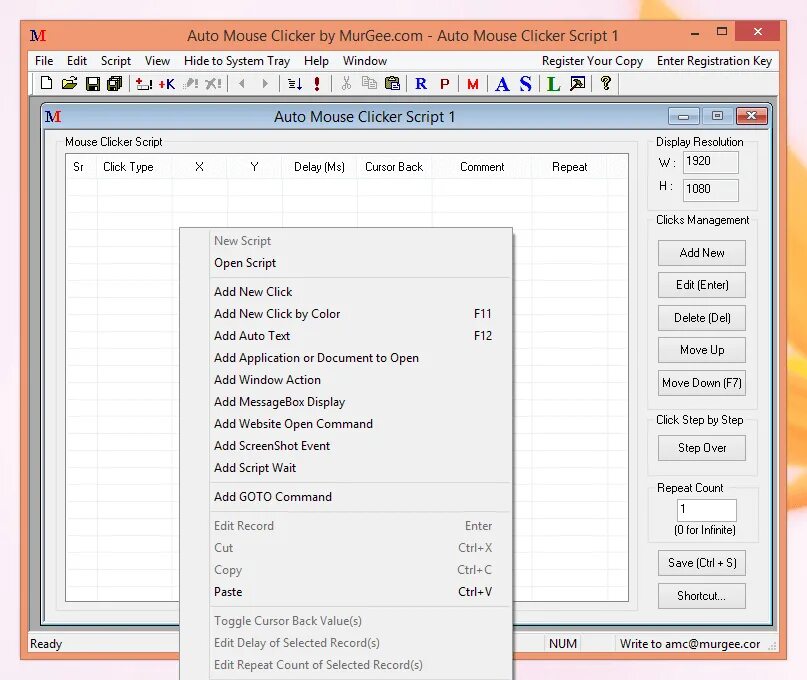Click the blue A toolbar icon
Image resolution: width=807 pixels, height=680 pixels.
click(x=502, y=84)
